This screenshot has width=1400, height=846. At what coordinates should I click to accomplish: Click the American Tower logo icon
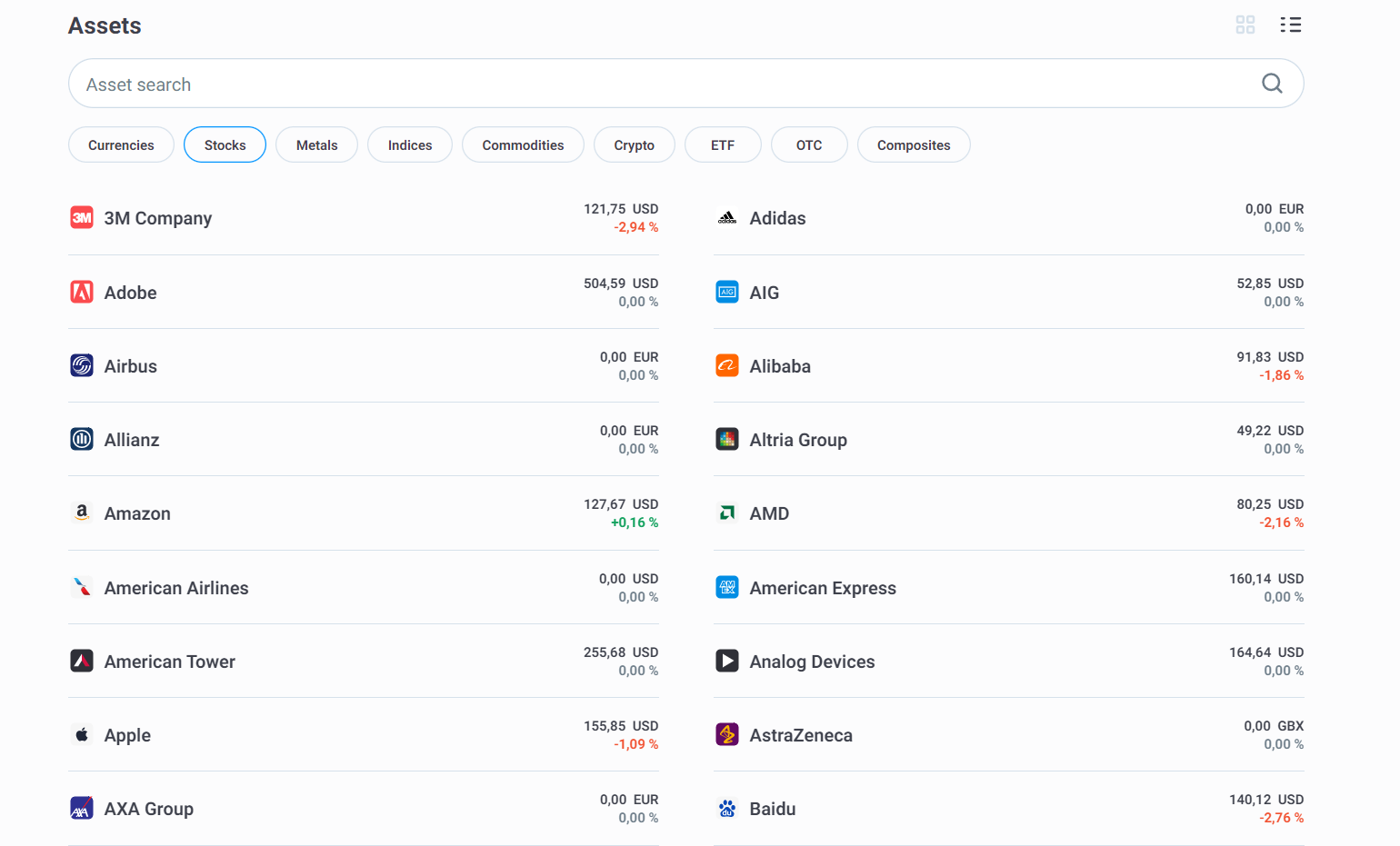(x=82, y=661)
